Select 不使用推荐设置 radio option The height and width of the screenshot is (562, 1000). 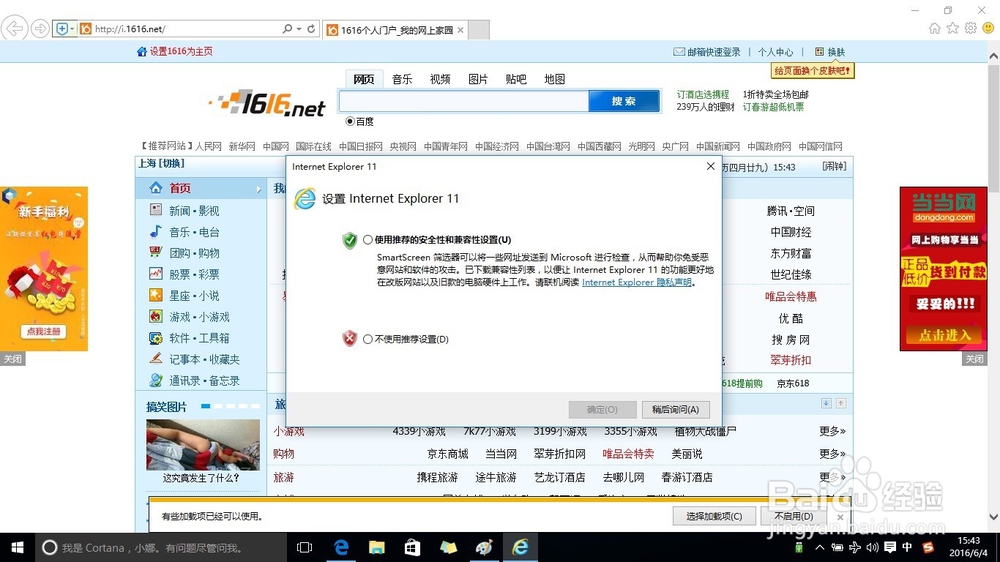click(x=368, y=339)
